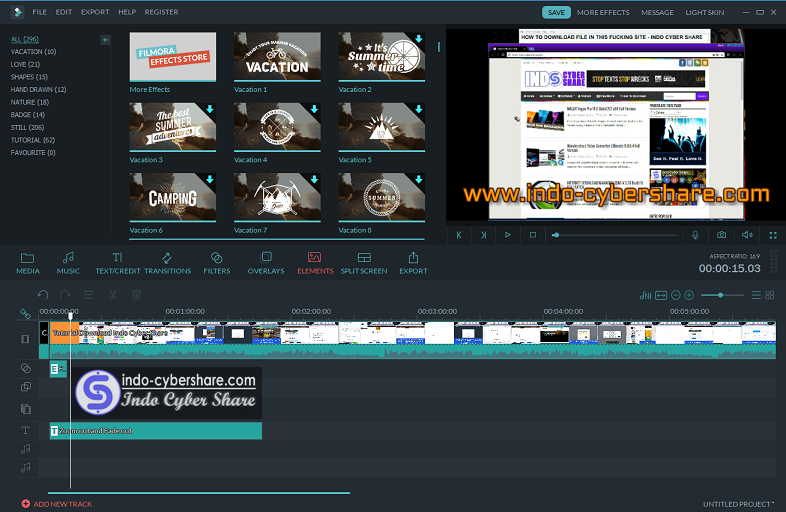The height and width of the screenshot is (512, 786).
Task: Switch to Light Skin
Action: (x=704, y=13)
